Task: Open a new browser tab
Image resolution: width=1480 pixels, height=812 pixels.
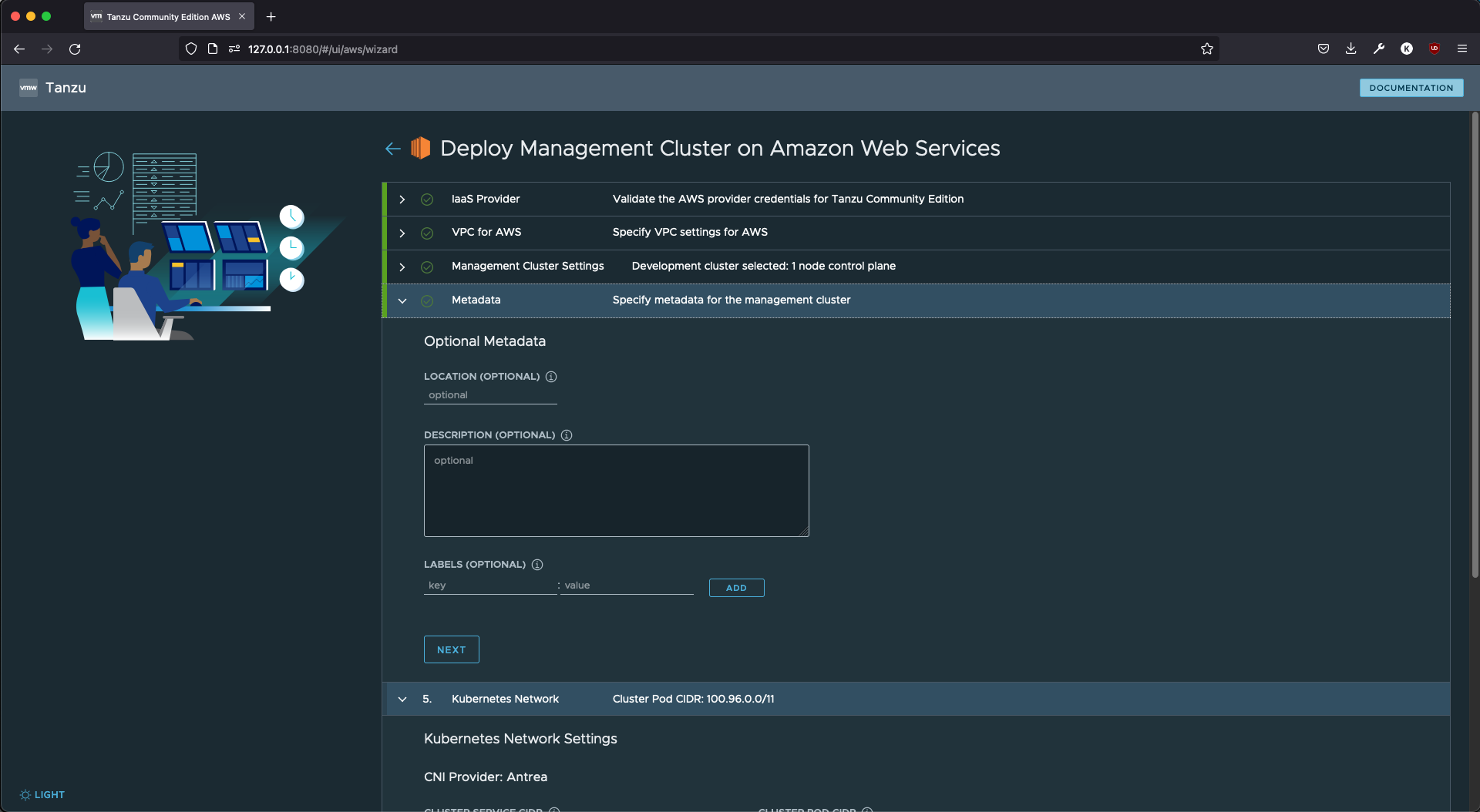Action: [271, 16]
